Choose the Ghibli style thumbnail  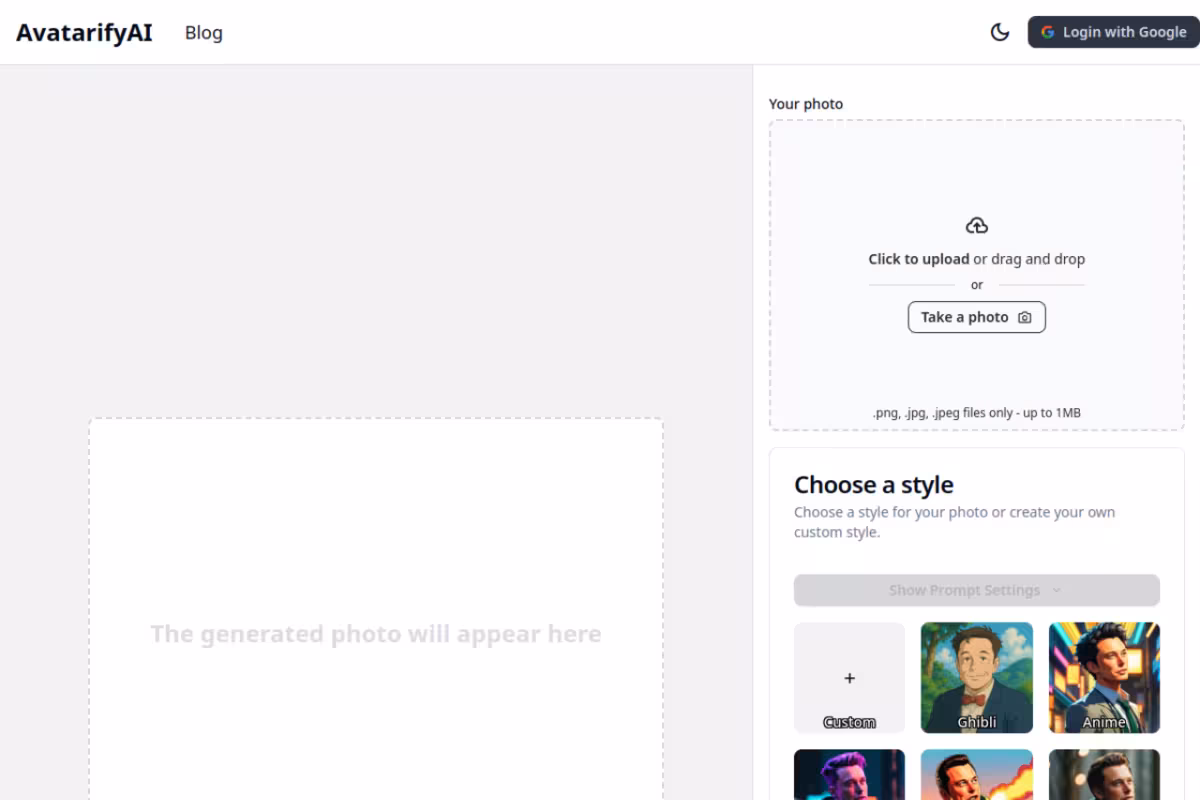click(x=977, y=678)
